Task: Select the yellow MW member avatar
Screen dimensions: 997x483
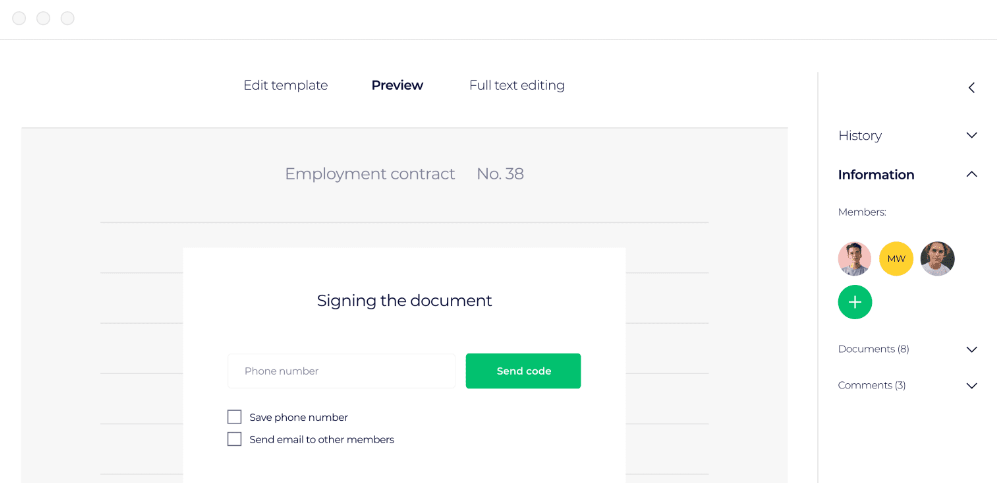Action: tap(896, 259)
